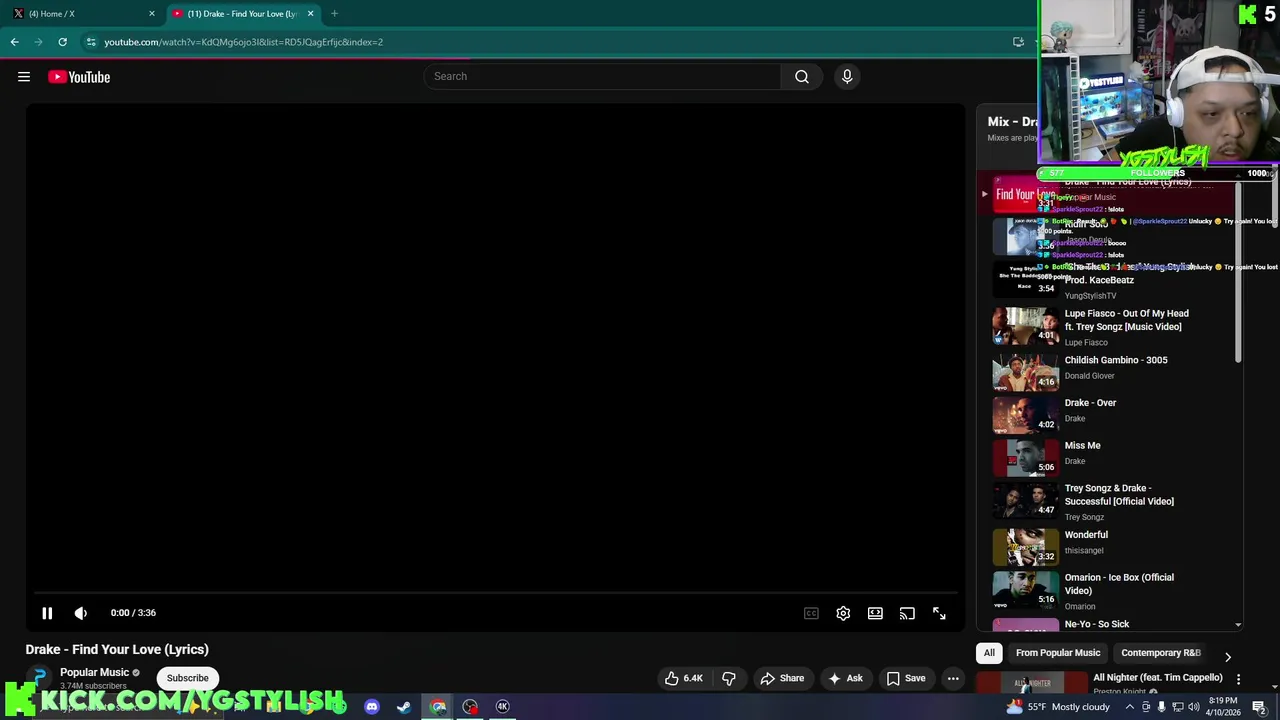Open Discord from the taskbar
This screenshot has width=1280, height=720.
tap(372, 707)
